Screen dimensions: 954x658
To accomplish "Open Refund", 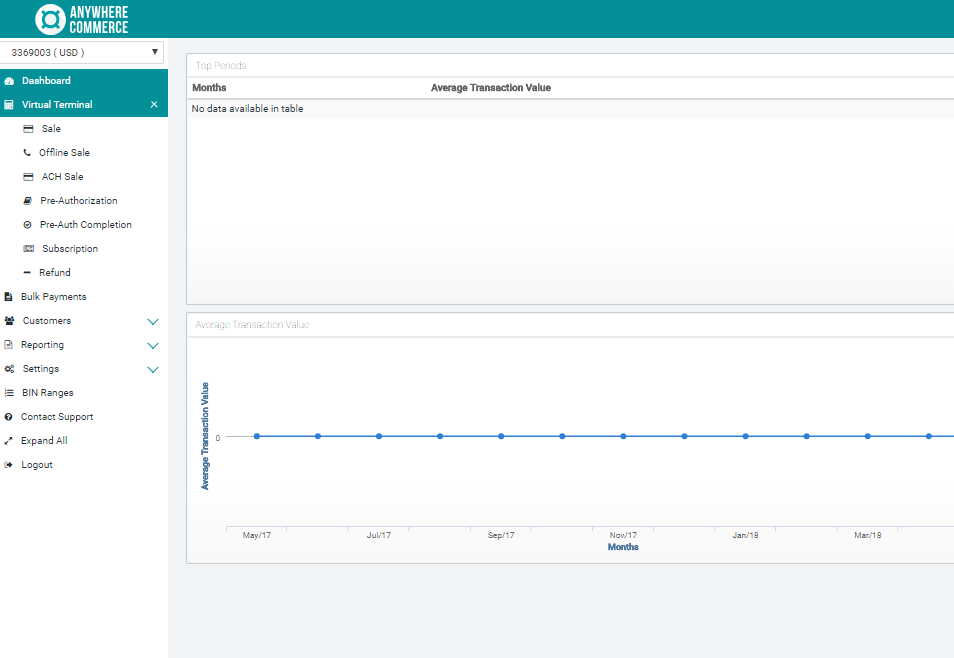I will (55, 273).
